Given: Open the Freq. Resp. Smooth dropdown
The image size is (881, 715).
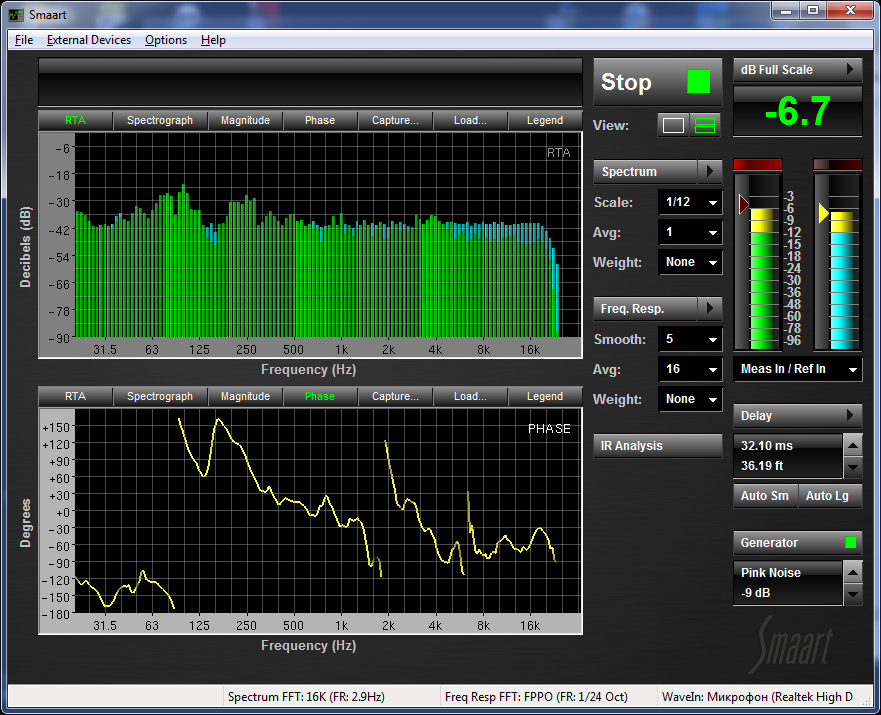Looking at the screenshot, I should click(x=690, y=340).
